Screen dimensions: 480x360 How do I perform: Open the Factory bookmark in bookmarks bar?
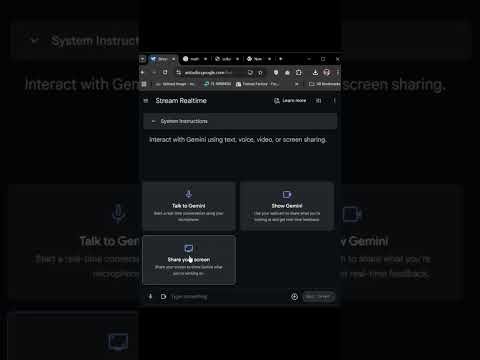coord(257,84)
